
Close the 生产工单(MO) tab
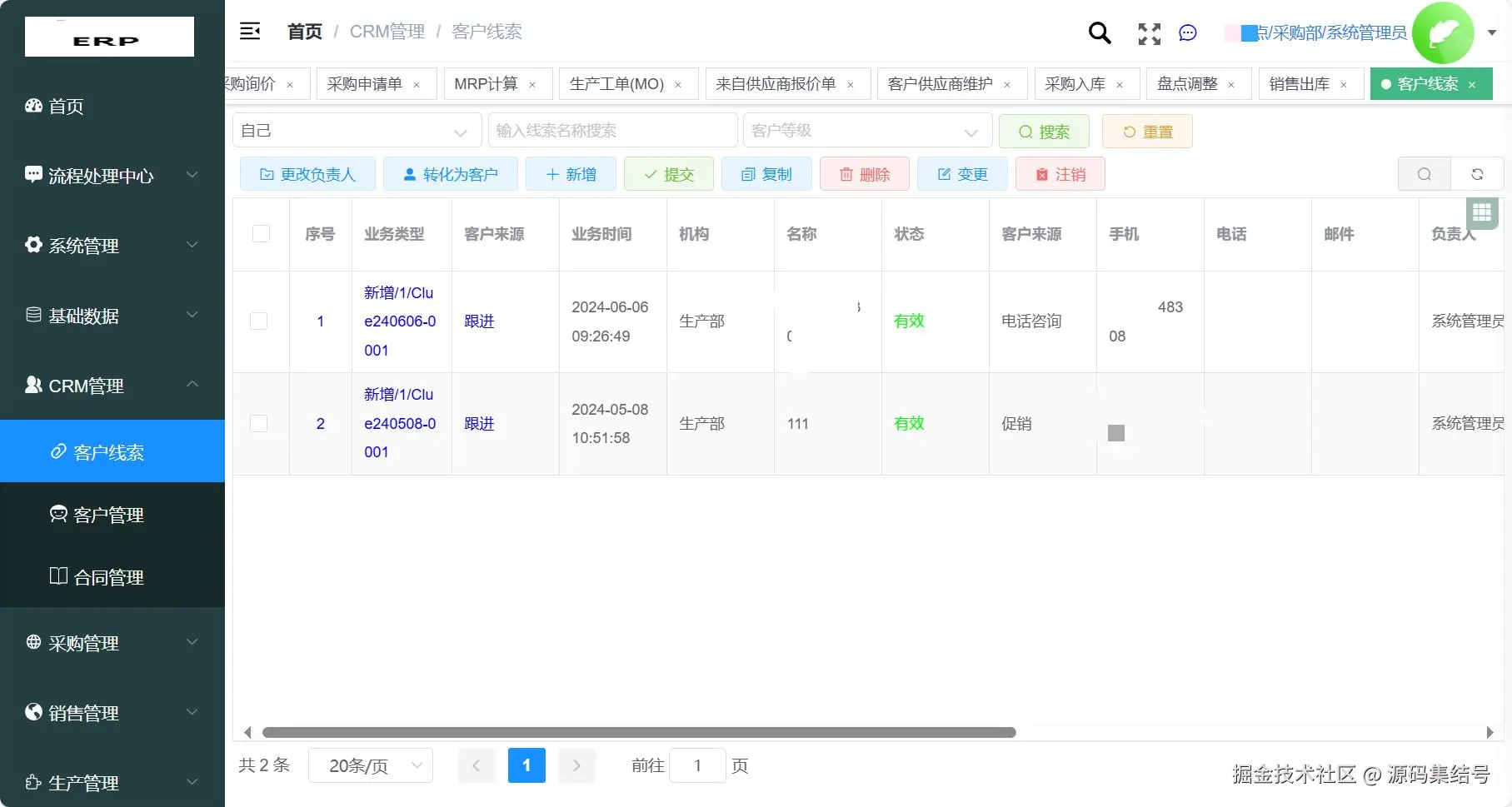click(x=678, y=85)
